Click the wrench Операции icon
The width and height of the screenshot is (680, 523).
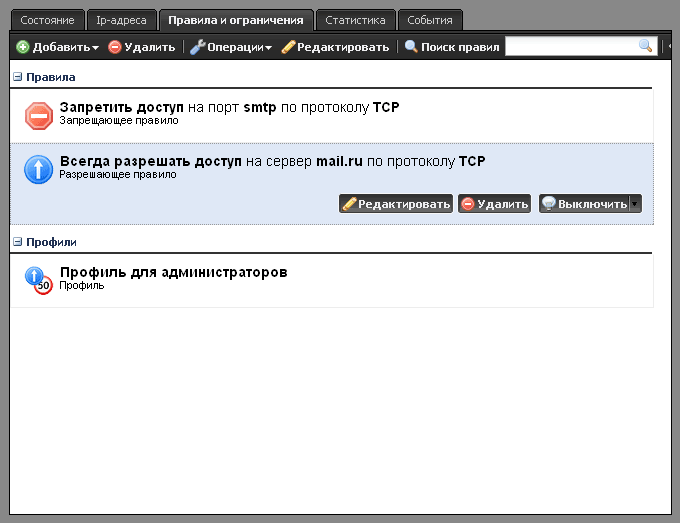pyautogui.click(x=197, y=47)
